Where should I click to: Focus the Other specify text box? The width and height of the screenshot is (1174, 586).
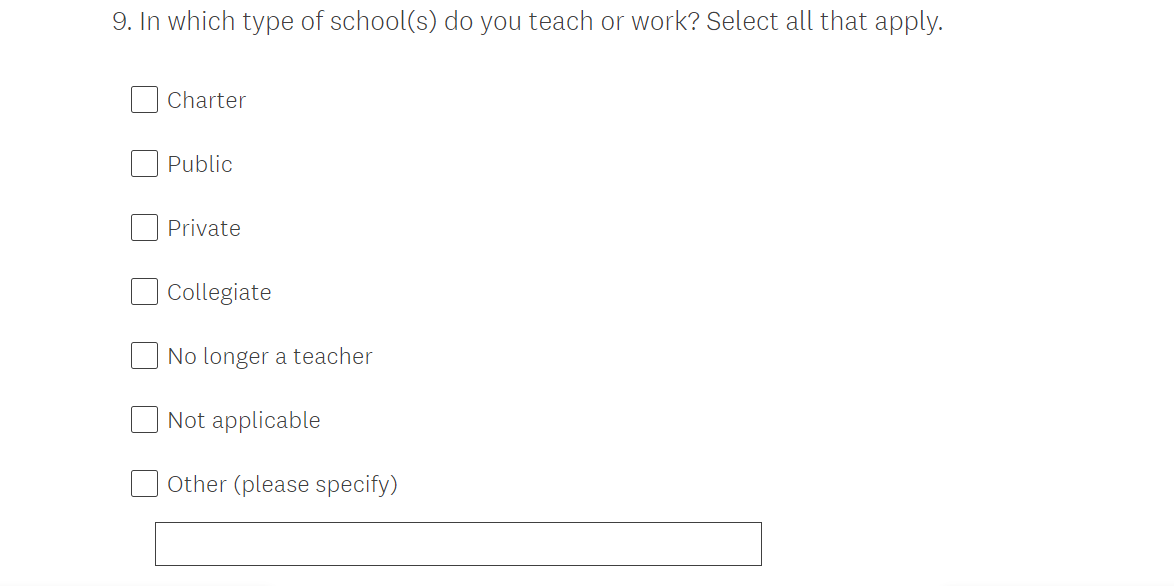click(x=458, y=544)
